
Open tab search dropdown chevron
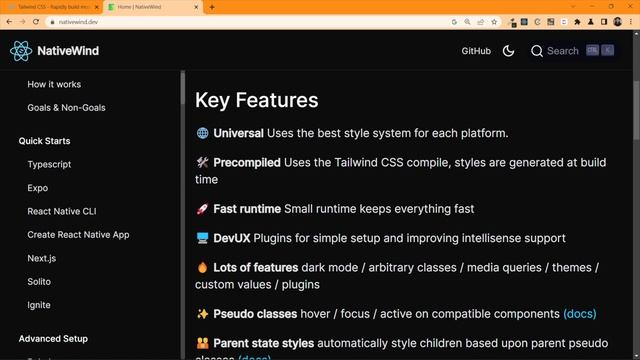click(x=573, y=7)
